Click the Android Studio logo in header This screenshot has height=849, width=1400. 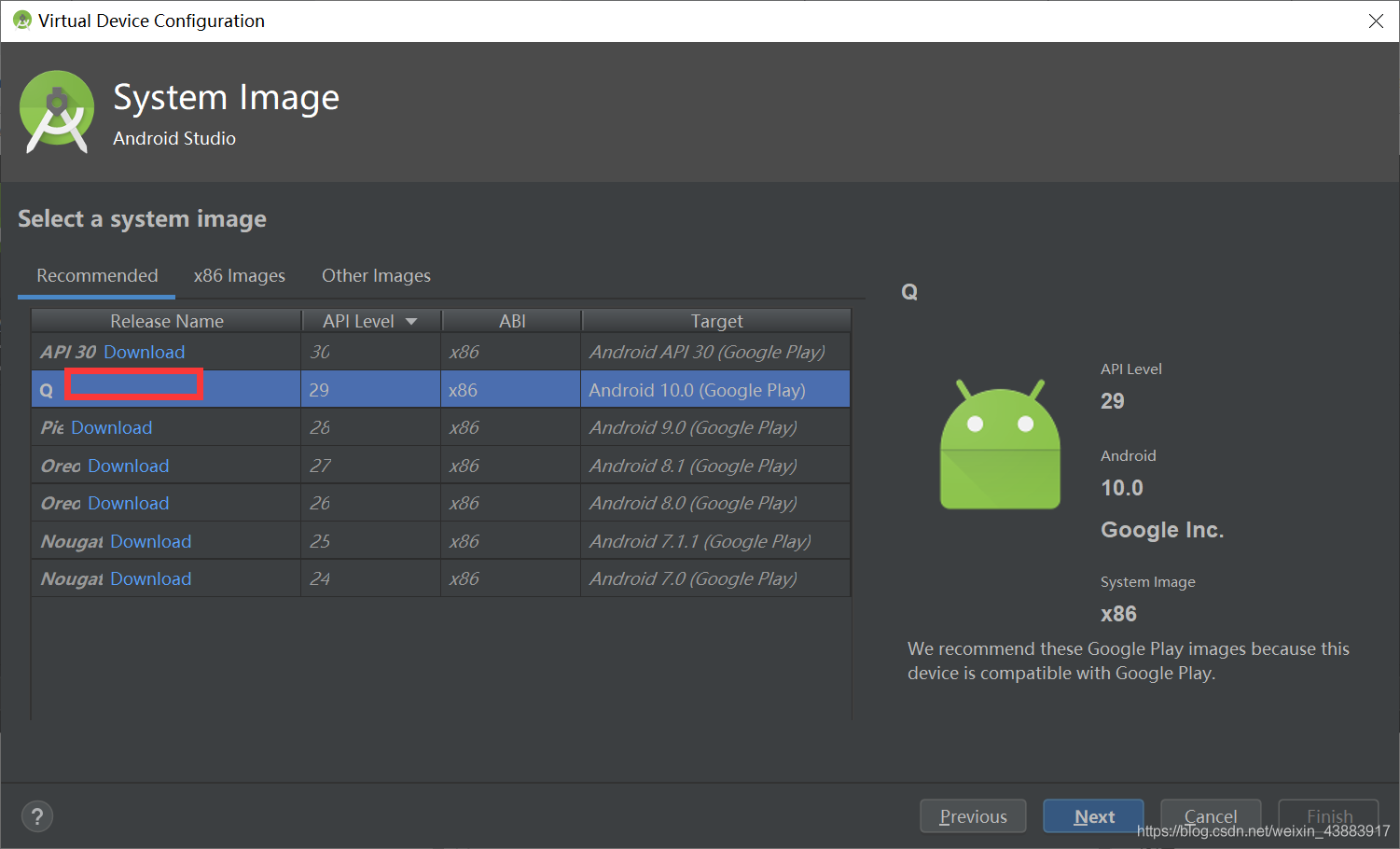(57, 112)
